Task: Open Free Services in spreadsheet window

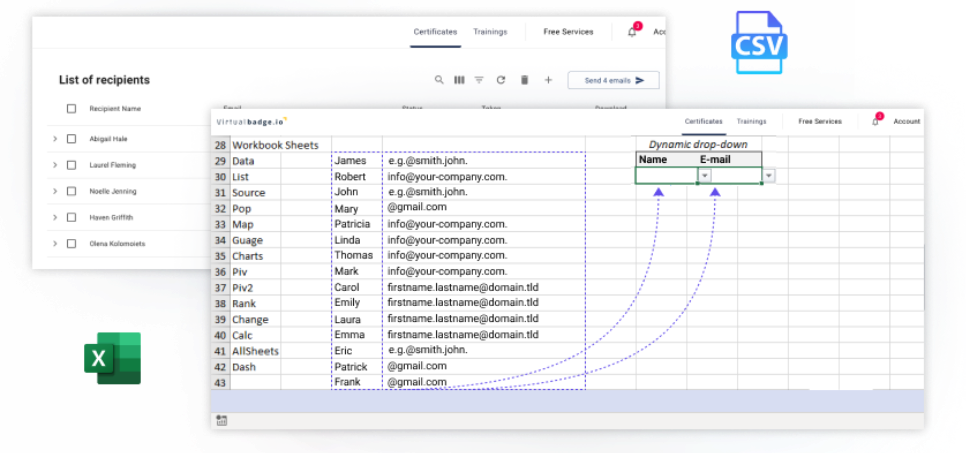Action: pos(820,121)
